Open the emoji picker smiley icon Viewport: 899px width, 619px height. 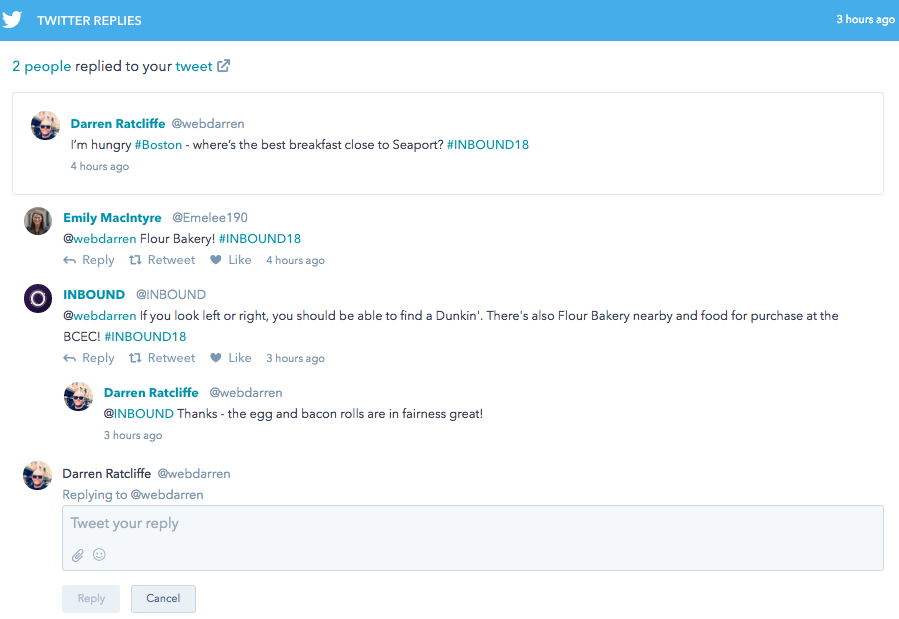[x=99, y=554]
